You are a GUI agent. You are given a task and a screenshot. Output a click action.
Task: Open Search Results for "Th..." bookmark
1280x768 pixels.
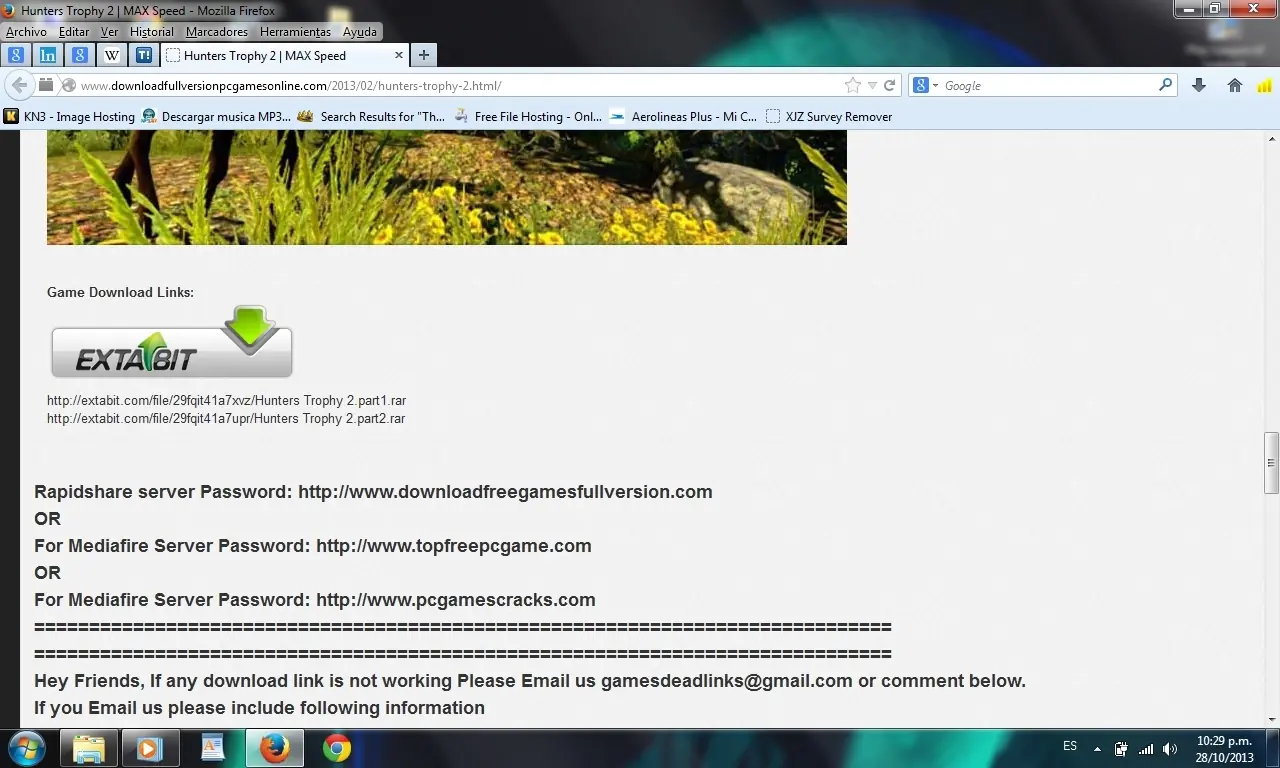[x=372, y=117]
